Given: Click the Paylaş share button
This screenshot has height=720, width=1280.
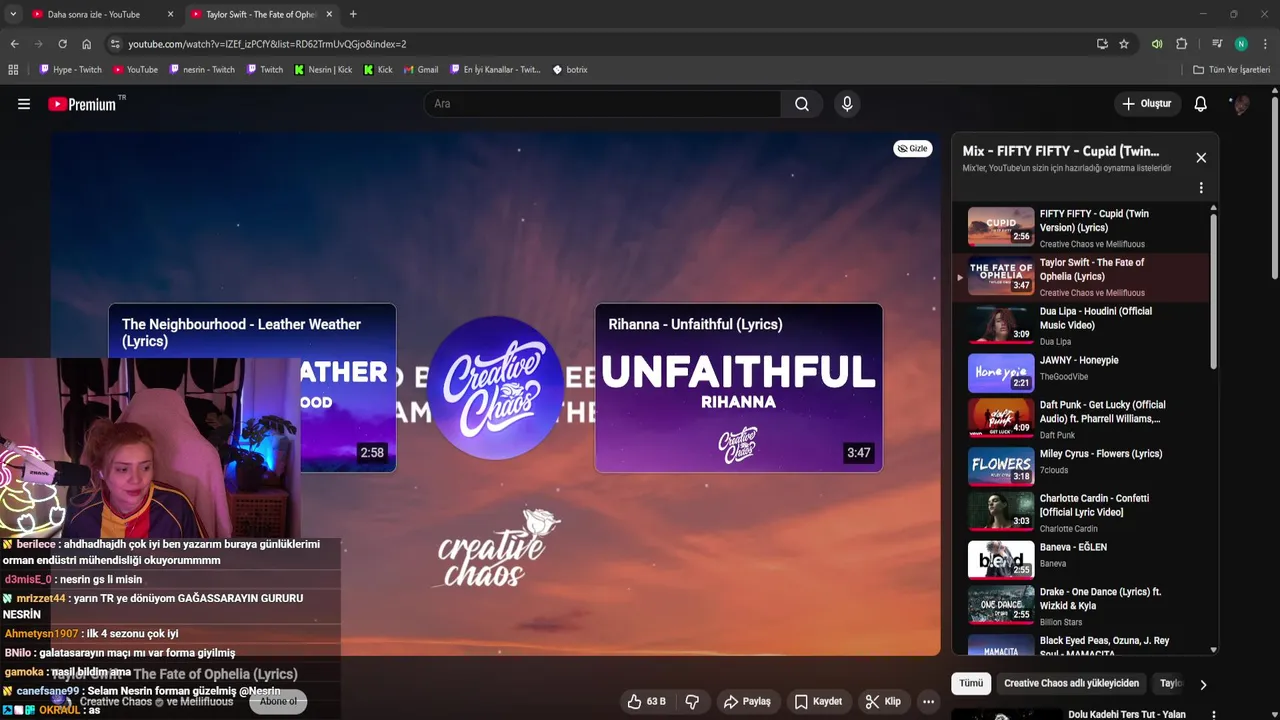Looking at the screenshot, I should (747, 702).
